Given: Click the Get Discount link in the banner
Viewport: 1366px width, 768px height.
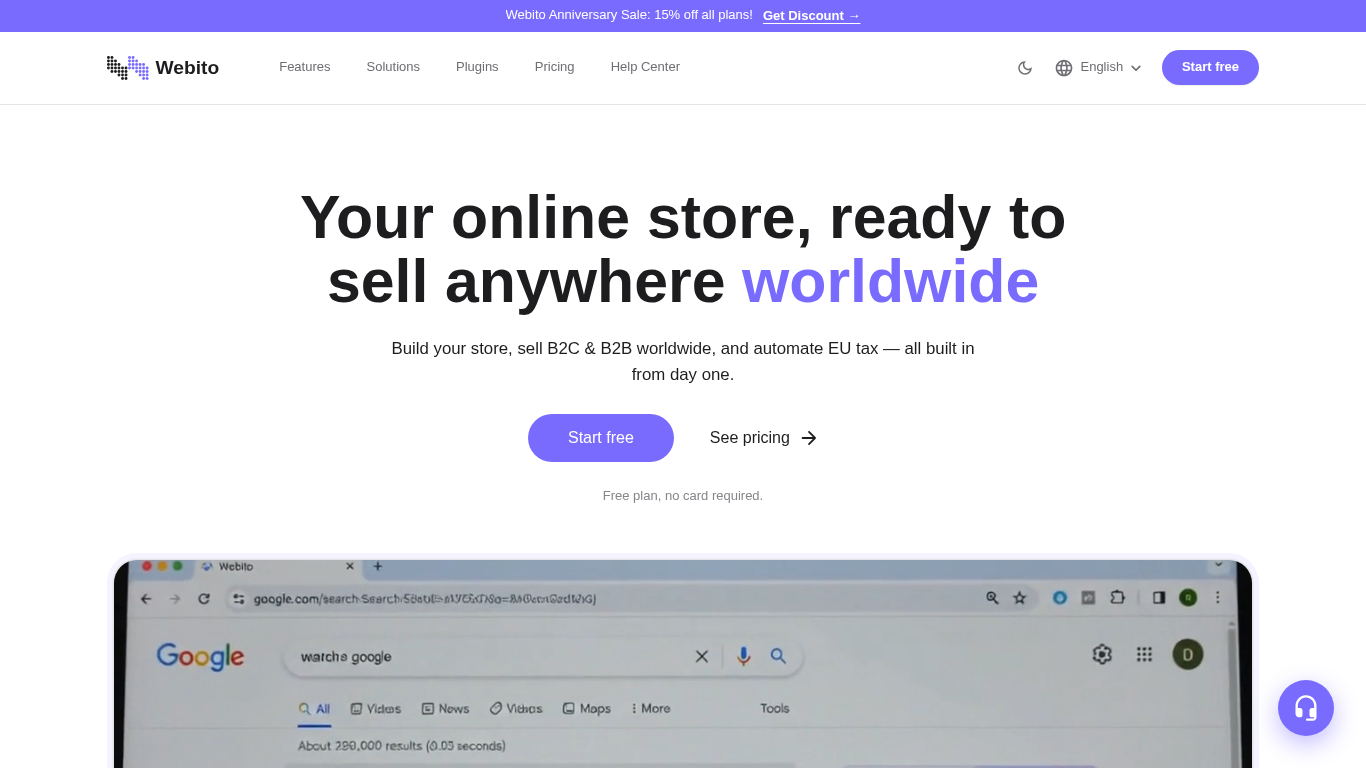Looking at the screenshot, I should [x=811, y=16].
